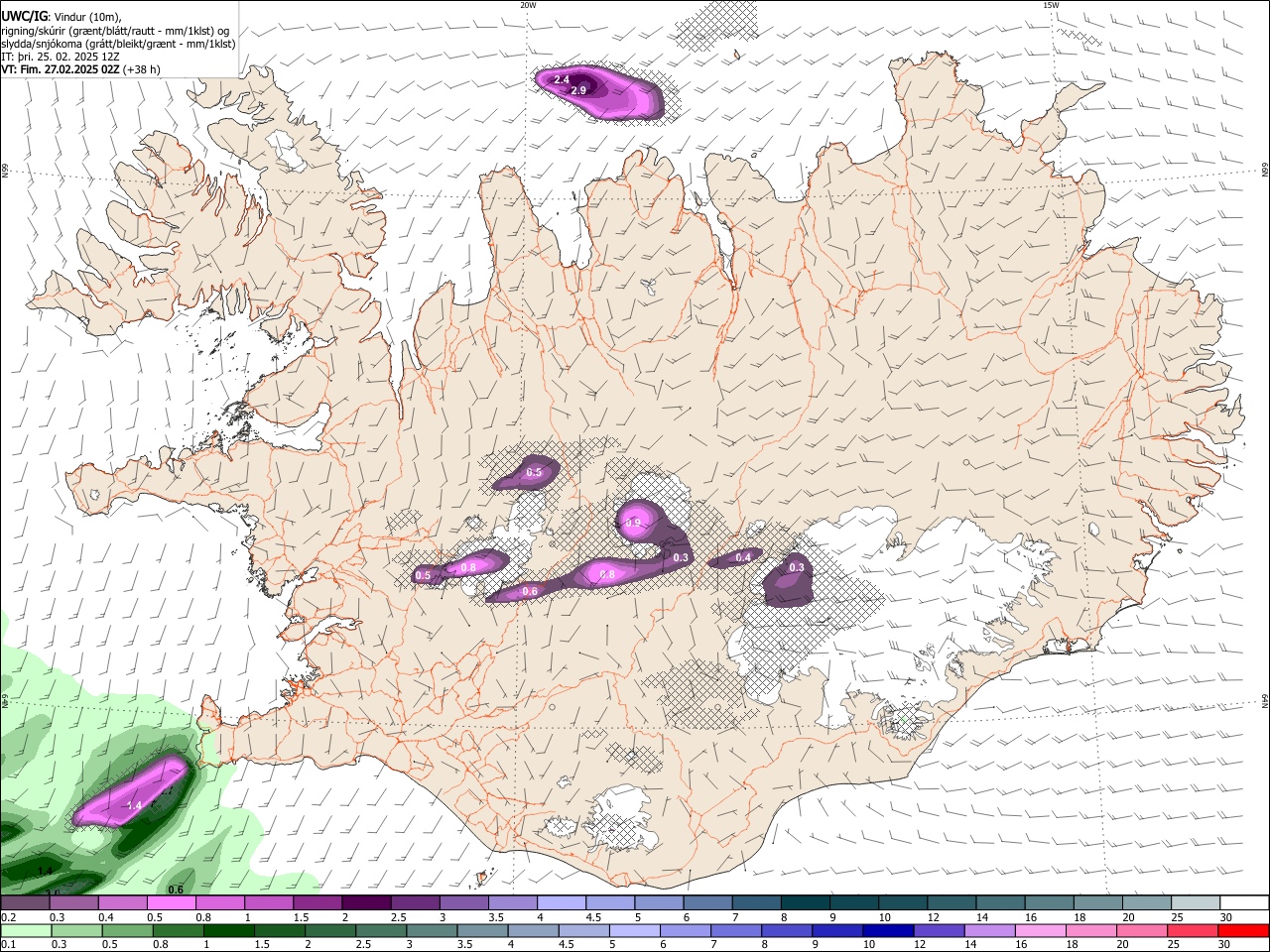Click the 0.6 value in the green rain area

[176, 890]
